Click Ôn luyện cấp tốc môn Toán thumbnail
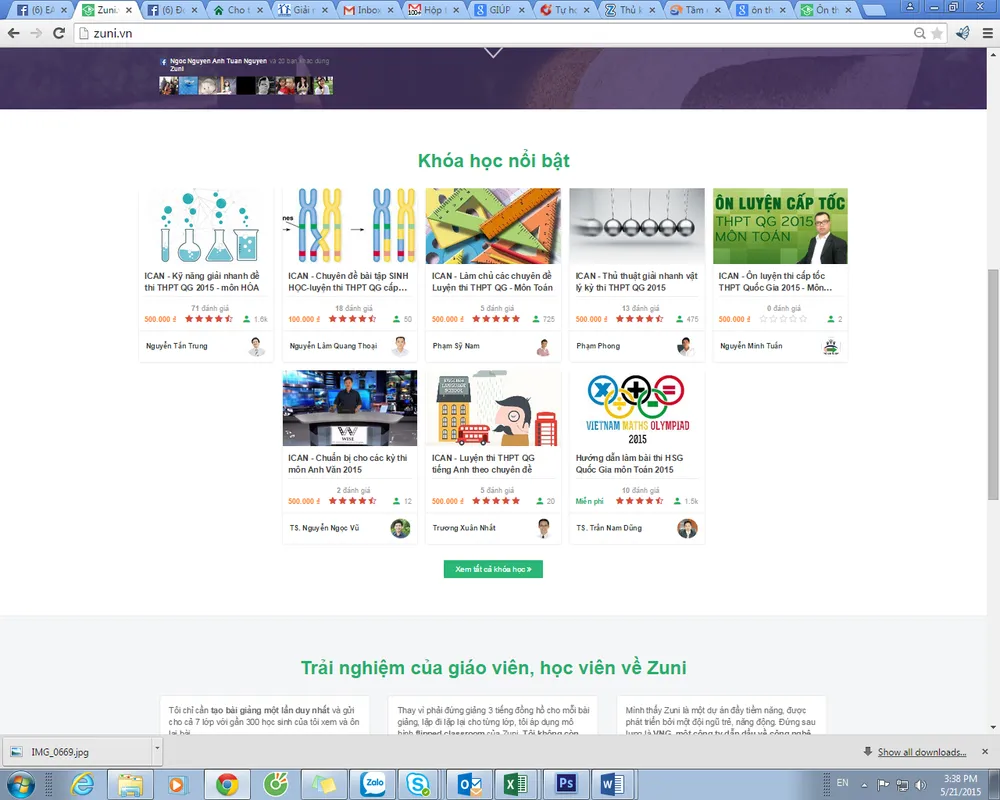The width and height of the screenshot is (1000, 800). point(780,226)
